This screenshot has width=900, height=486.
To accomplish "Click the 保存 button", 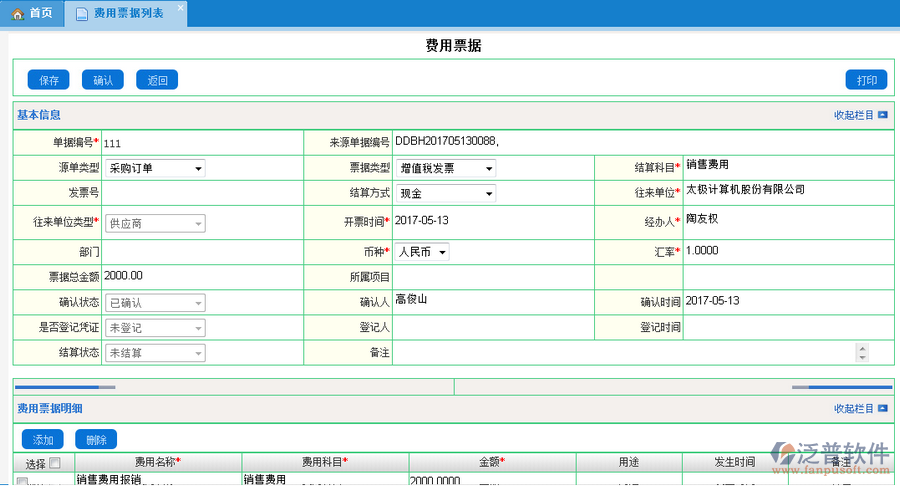I will click(x=48, y=80).
